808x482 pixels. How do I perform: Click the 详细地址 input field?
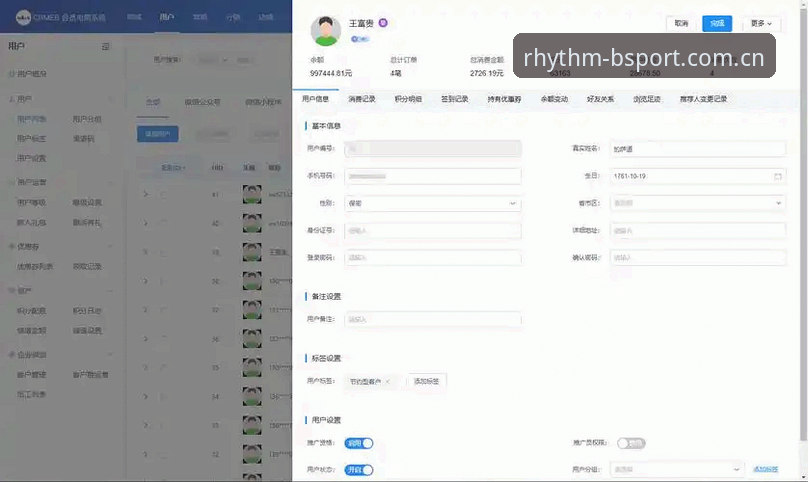[x=698, y=230]
